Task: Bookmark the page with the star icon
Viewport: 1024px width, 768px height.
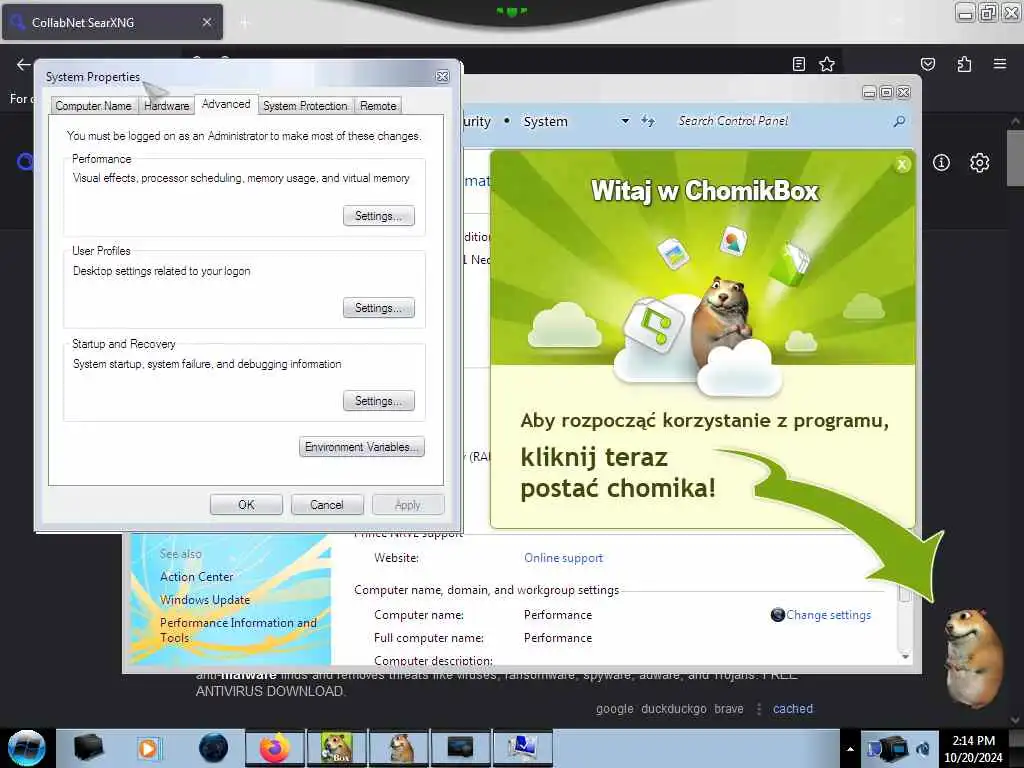Action: (827, 64)
